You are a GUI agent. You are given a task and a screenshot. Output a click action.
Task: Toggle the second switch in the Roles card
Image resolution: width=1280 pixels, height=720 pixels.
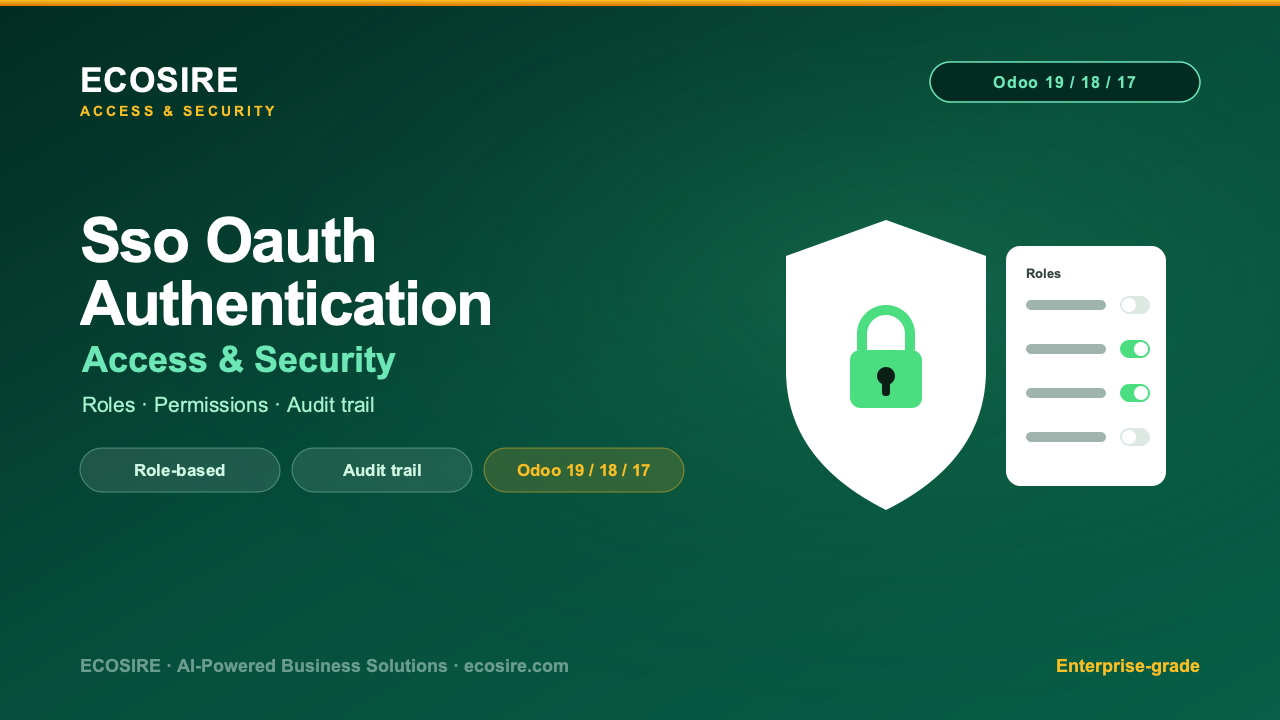tap(1135, 349)
